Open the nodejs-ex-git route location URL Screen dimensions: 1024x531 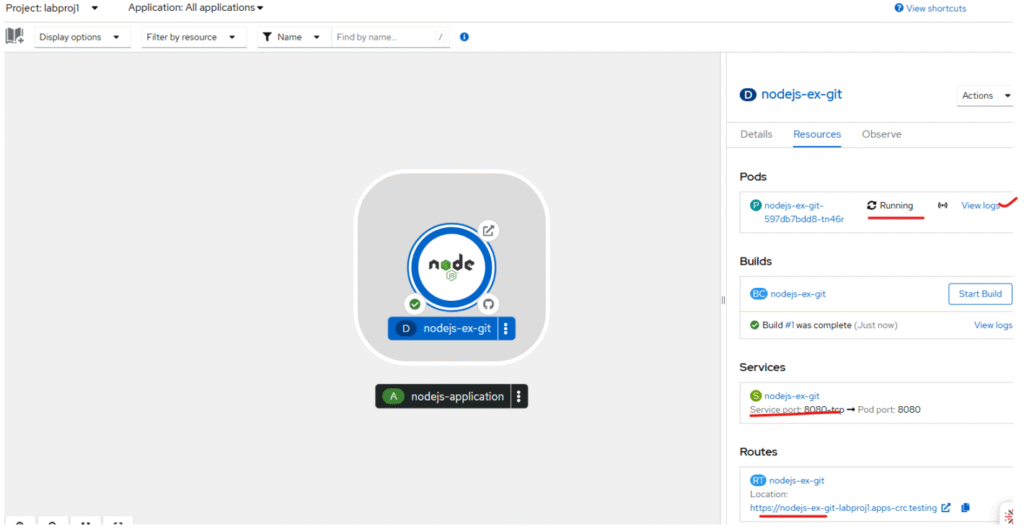pyautogui.click(x=843, y=508)
